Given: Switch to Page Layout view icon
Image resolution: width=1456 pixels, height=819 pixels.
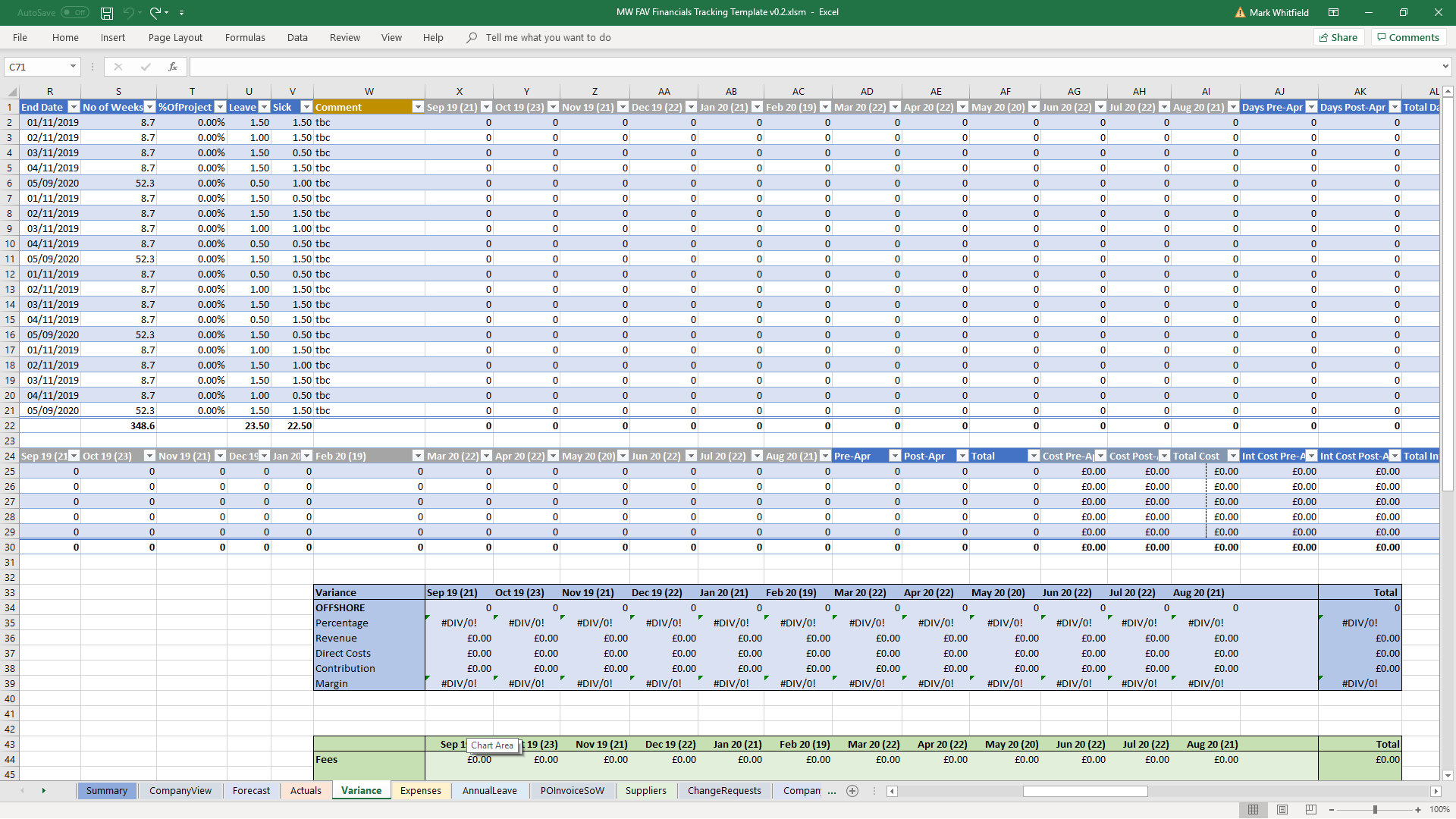Looking at the screenshot, I should [1282, 810].
